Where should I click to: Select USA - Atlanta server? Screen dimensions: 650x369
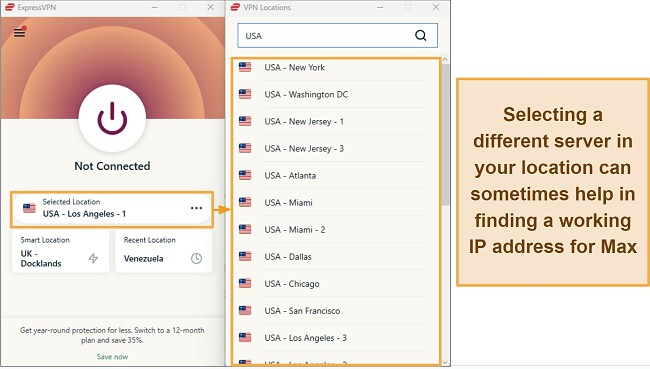pyautogui.click(x=335, y=175)
